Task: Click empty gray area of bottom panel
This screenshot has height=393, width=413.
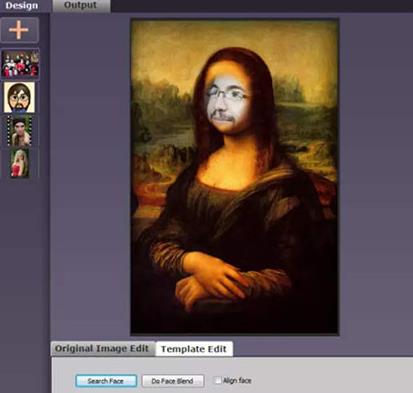Action: [317, 377]
